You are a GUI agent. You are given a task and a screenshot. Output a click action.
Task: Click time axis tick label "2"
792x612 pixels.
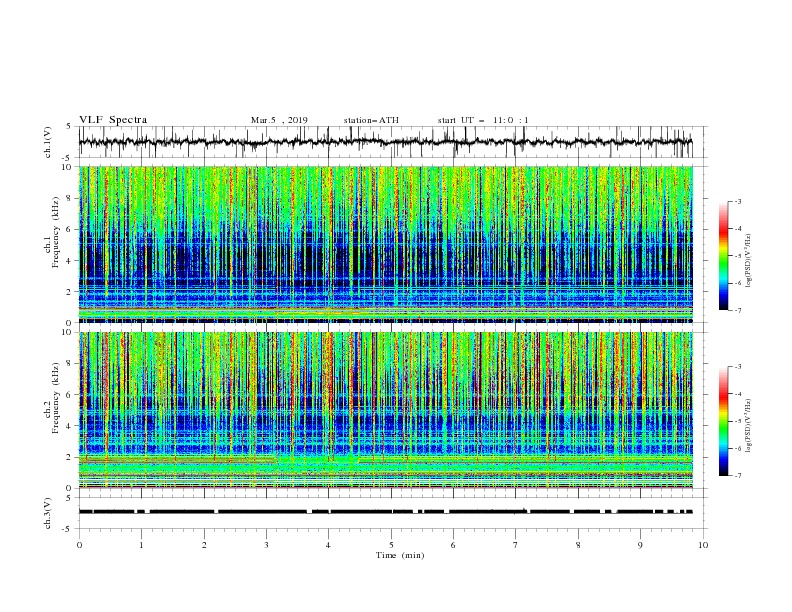204,545
